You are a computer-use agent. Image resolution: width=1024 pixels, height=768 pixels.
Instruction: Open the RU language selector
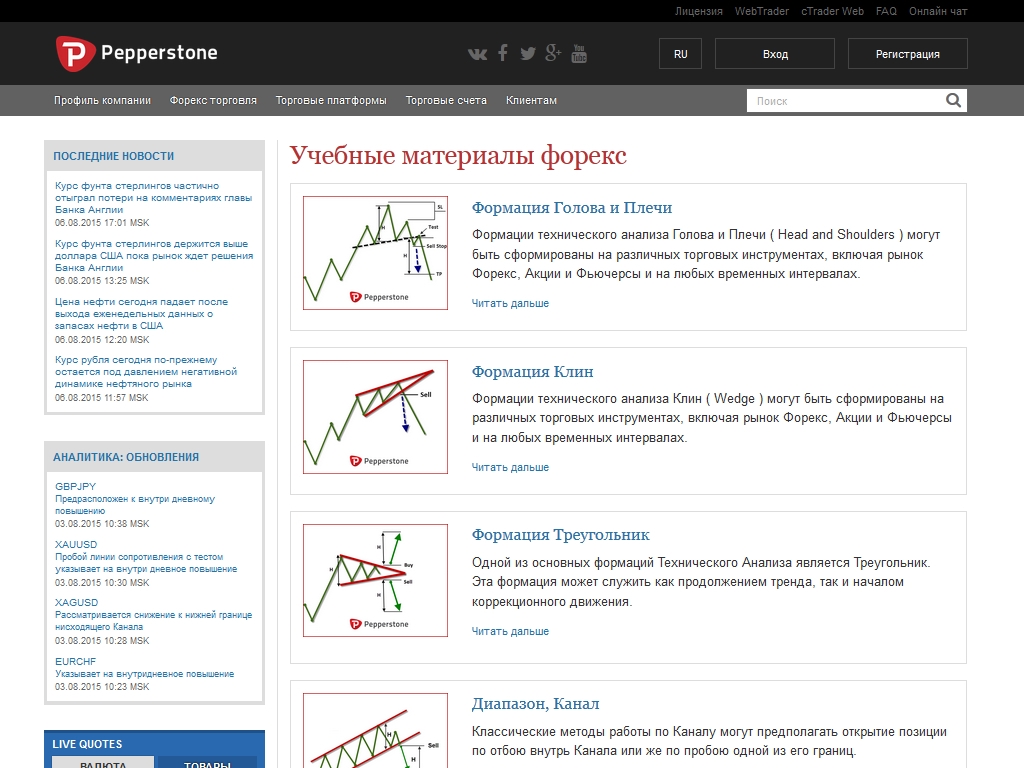(x=680, y=54)
